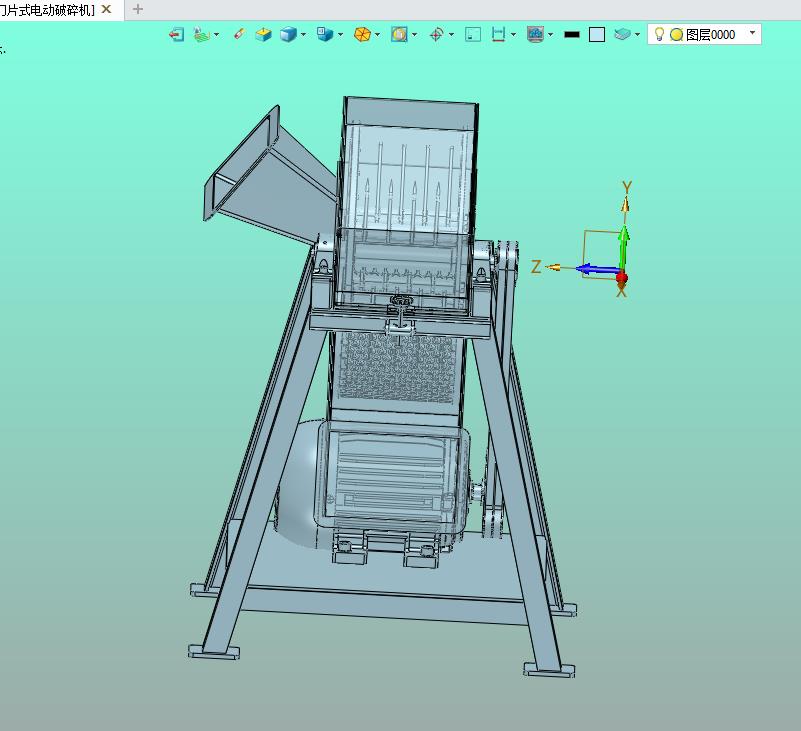The width and height of the screenshot is (801, 731).
Task: Click the orange polyhedron wireframe icon
Action: tap(362, 35)
